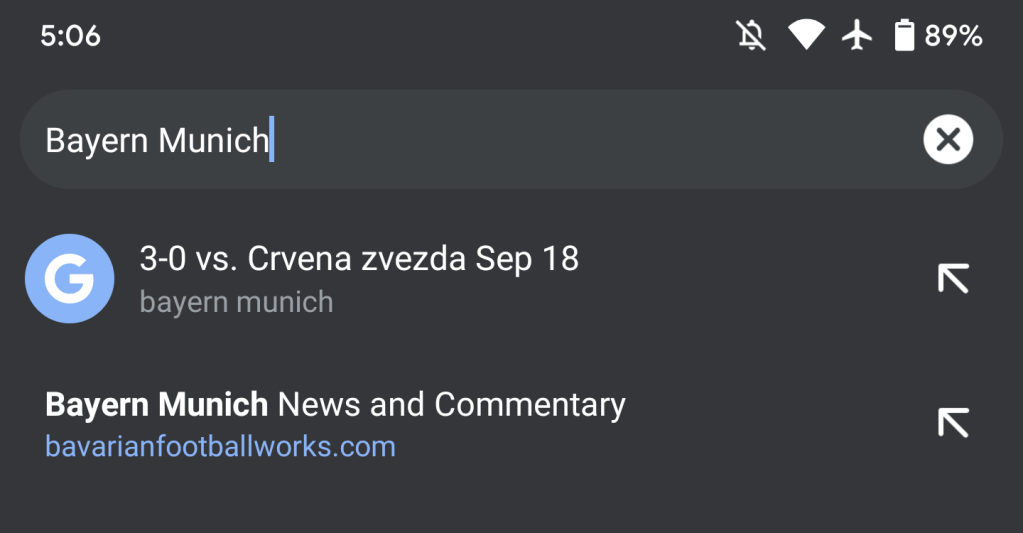Tap the battery icon in status bar
Screen dimensions: 1023x533
(904, 37)
